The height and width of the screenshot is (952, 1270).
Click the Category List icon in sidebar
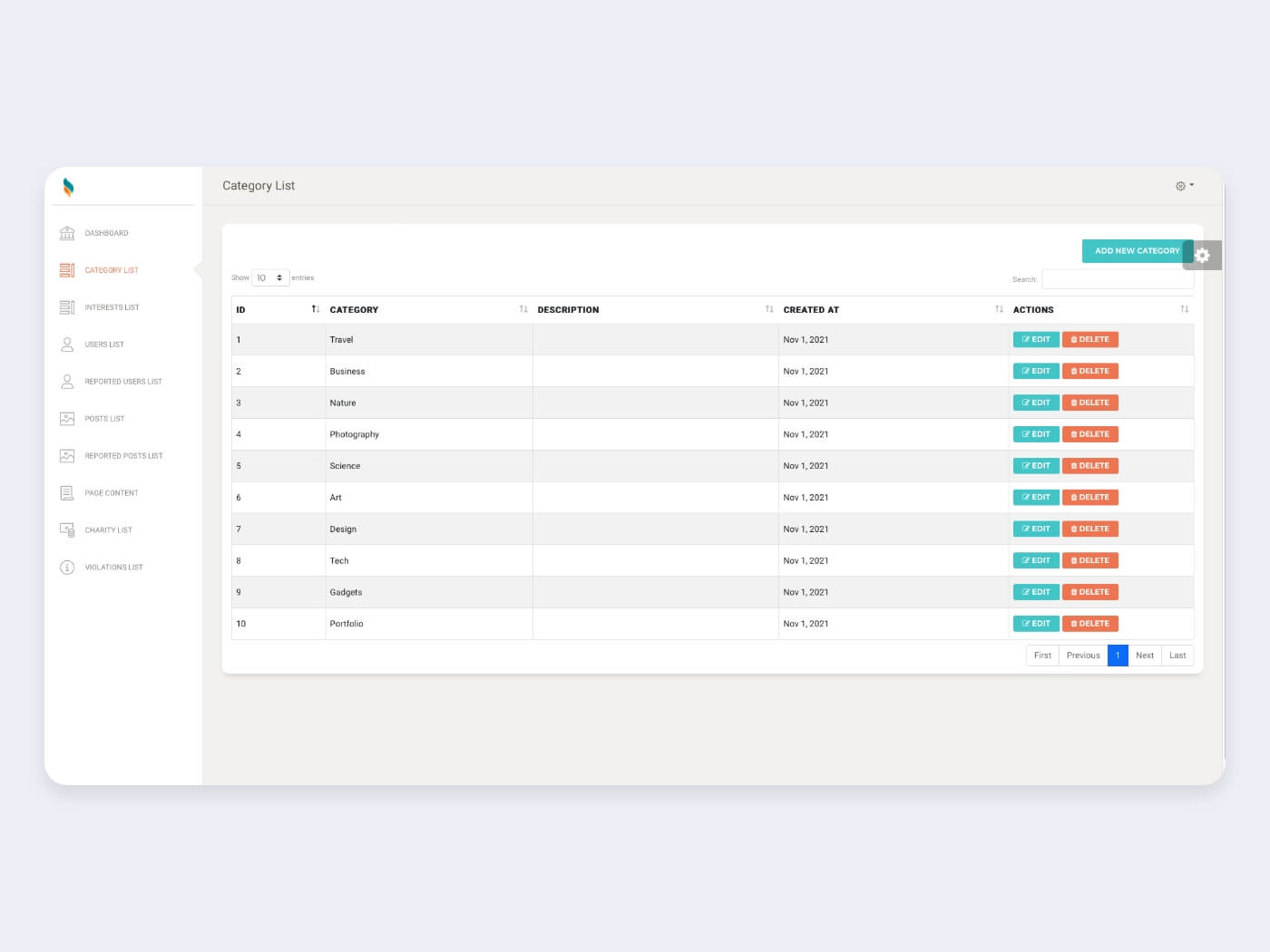coord(67,270)
